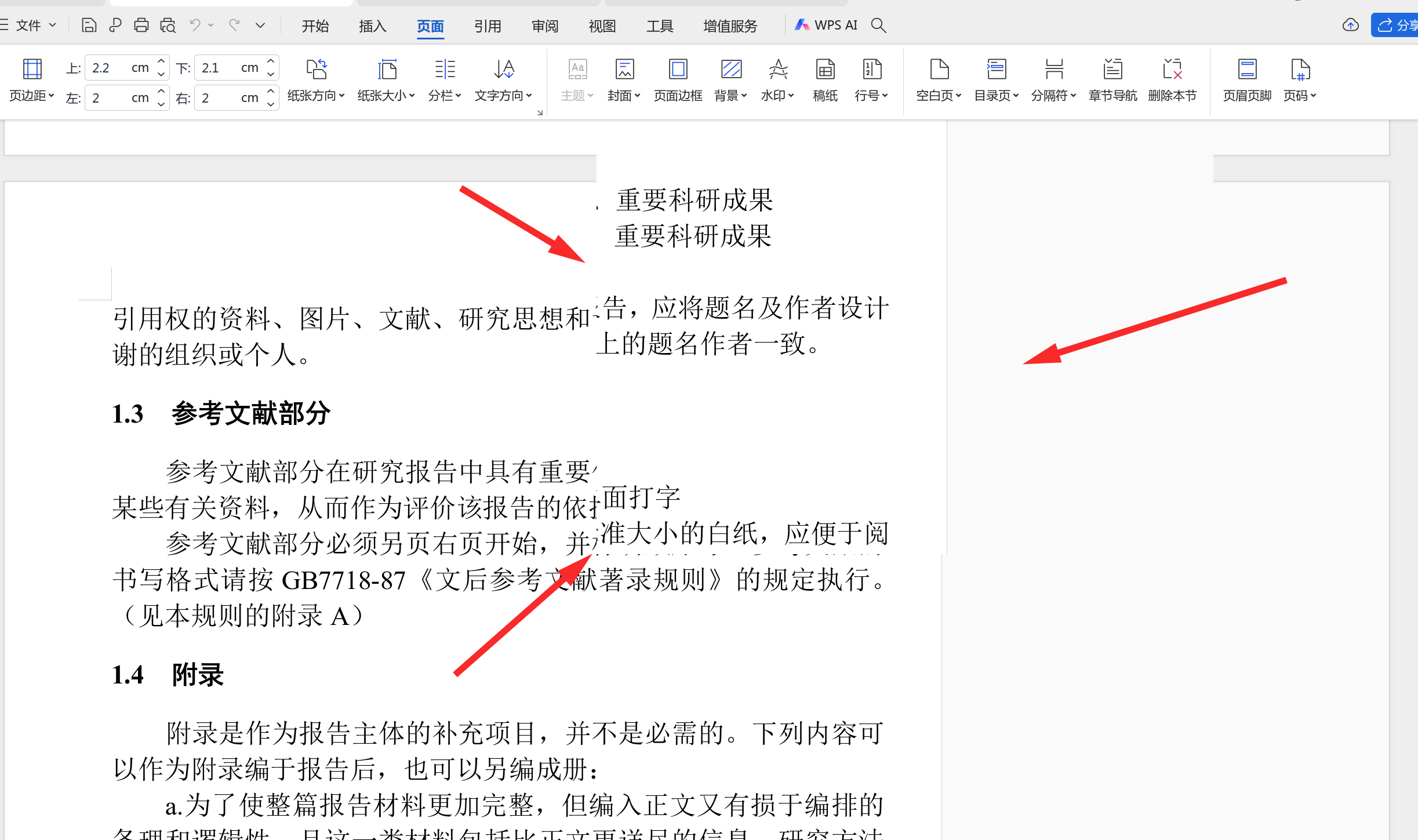Click the 页面边框 page border tool
1418x840 pixels.
tap(678, 80)
